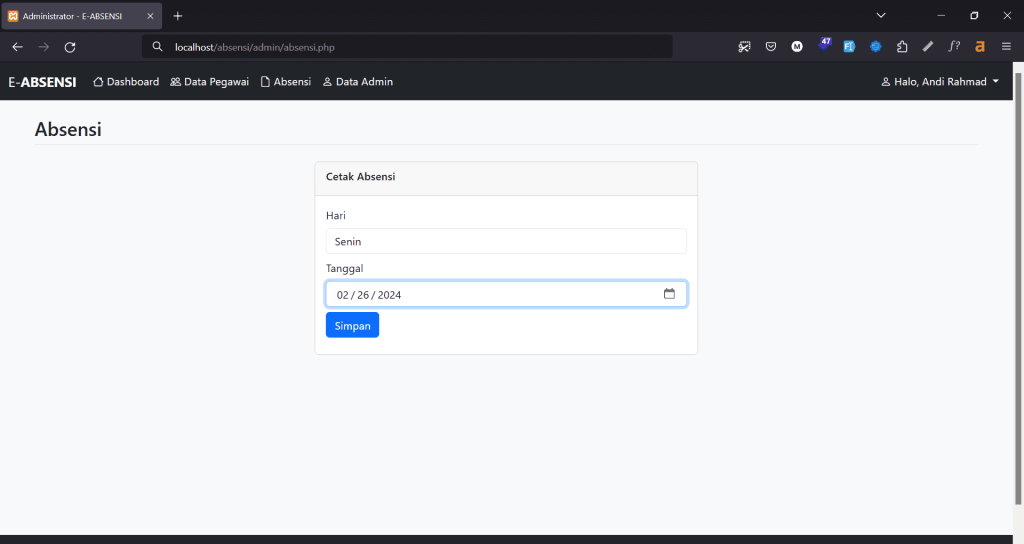Go back using browser back arrow
This screenshot has width=1024, height=544.
pos(17,47)
